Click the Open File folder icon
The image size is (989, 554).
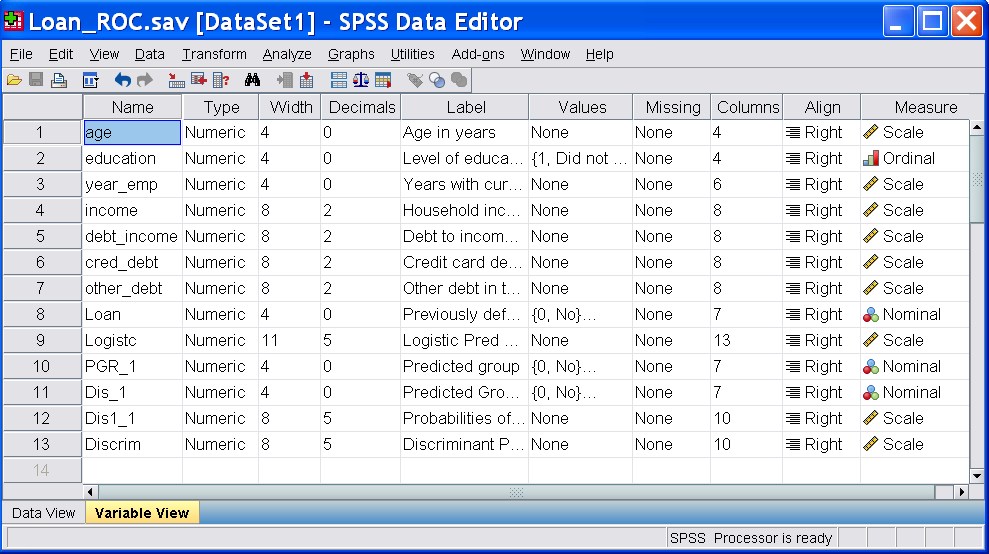pyautogui.click(x=15, y=80)
